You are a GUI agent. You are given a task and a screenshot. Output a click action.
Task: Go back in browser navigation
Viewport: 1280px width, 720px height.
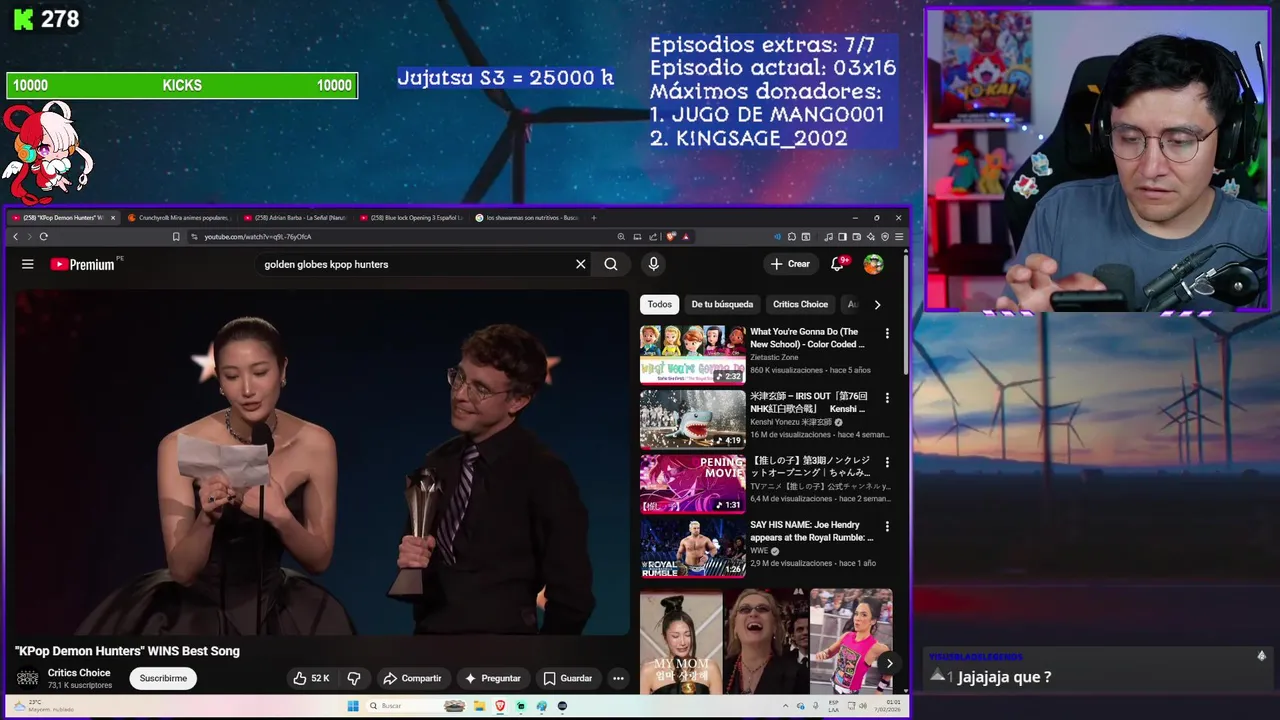[15, 236]
